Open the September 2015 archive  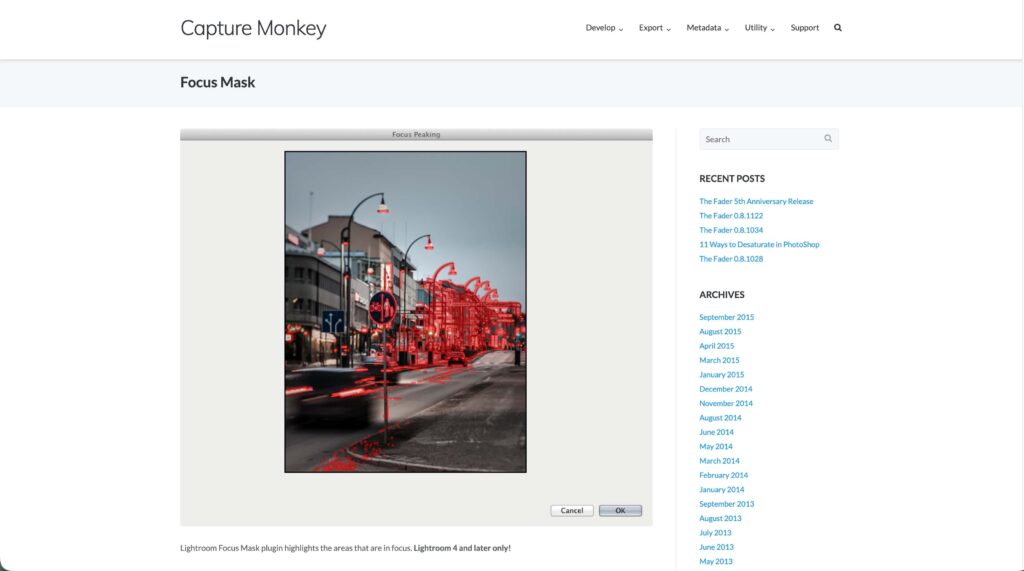coord(726,317)
